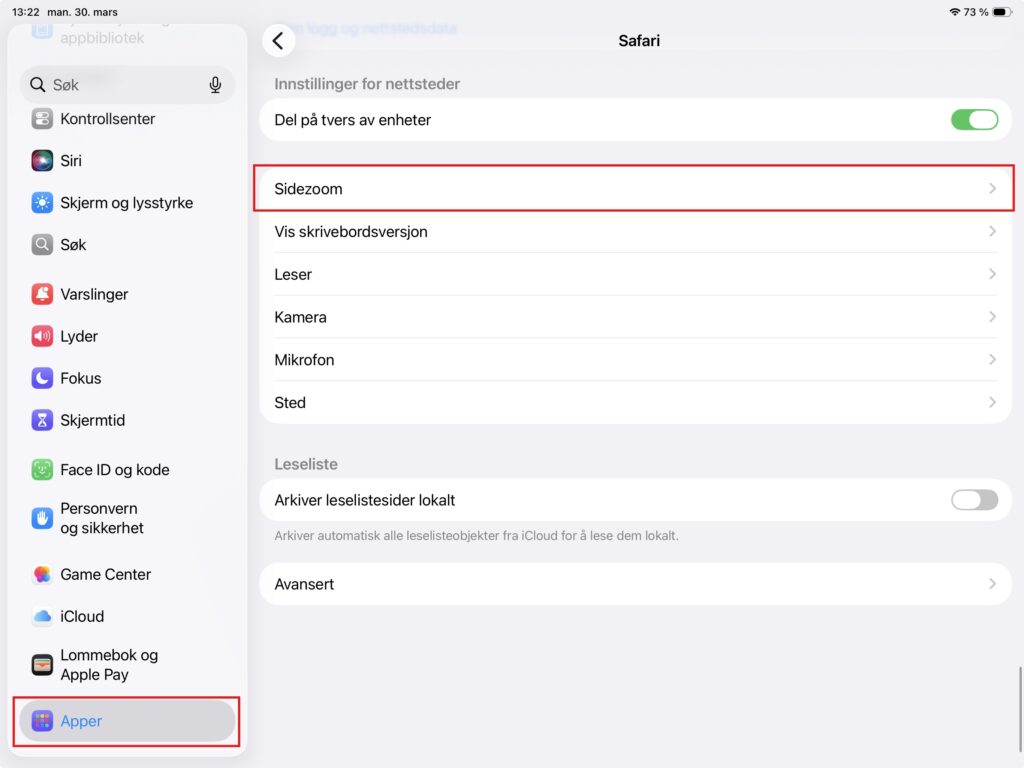This screenshot has height=768, width=1024.
Task: Tap the 73 % battery percentage text
Action: pos(976,12)
